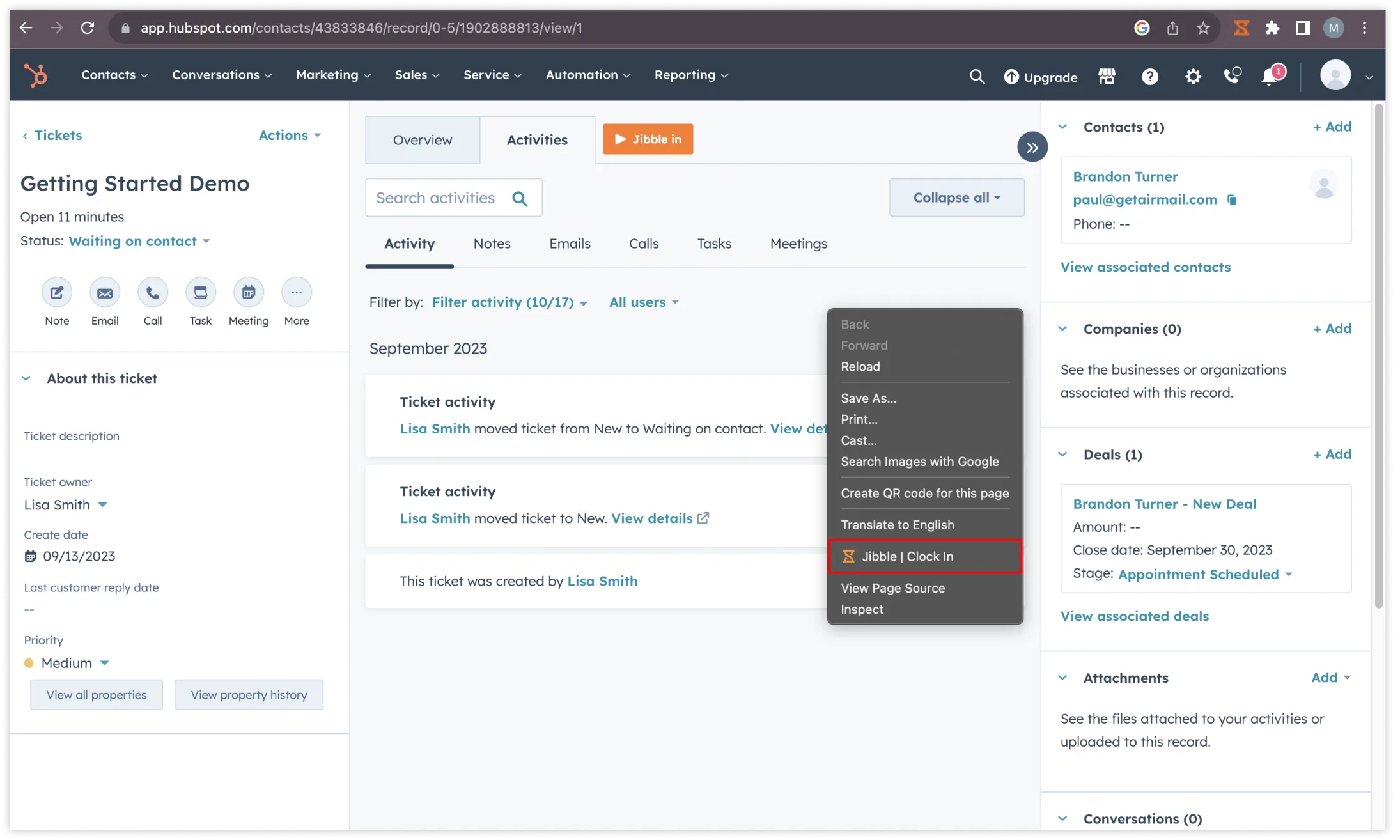
Task: Click the More actions ellipsis icon
Action: pos(296,293)
